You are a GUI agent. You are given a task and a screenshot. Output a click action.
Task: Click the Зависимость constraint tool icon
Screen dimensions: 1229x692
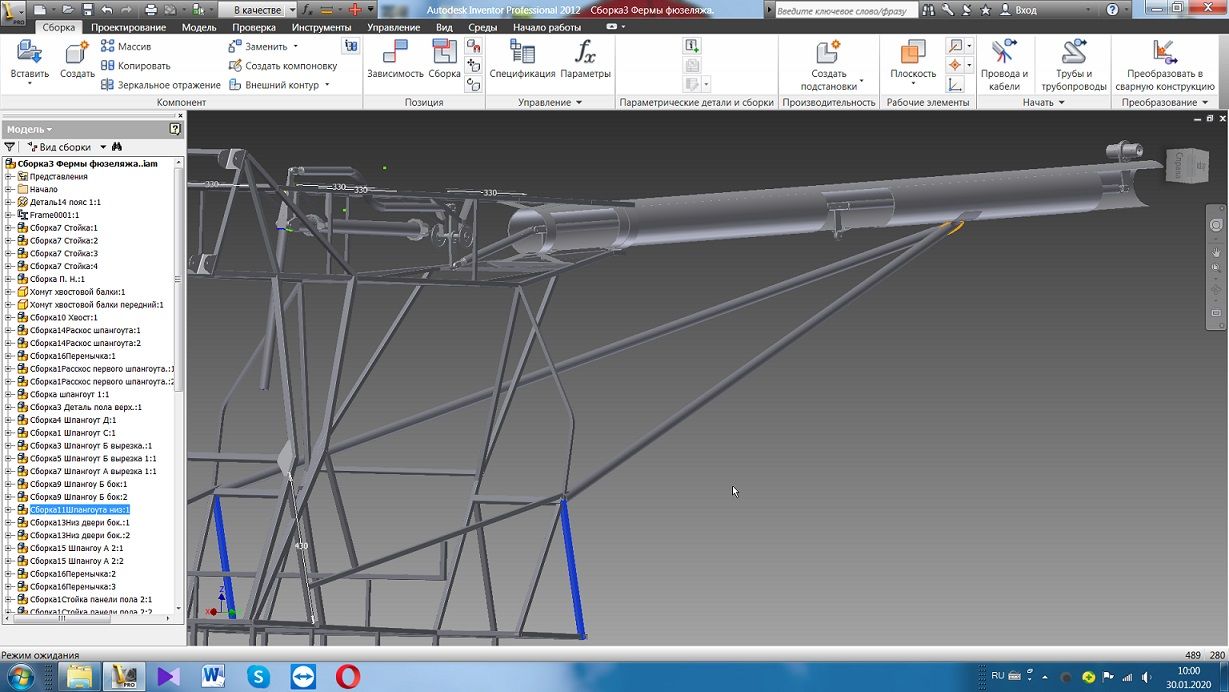pos(395,53)
